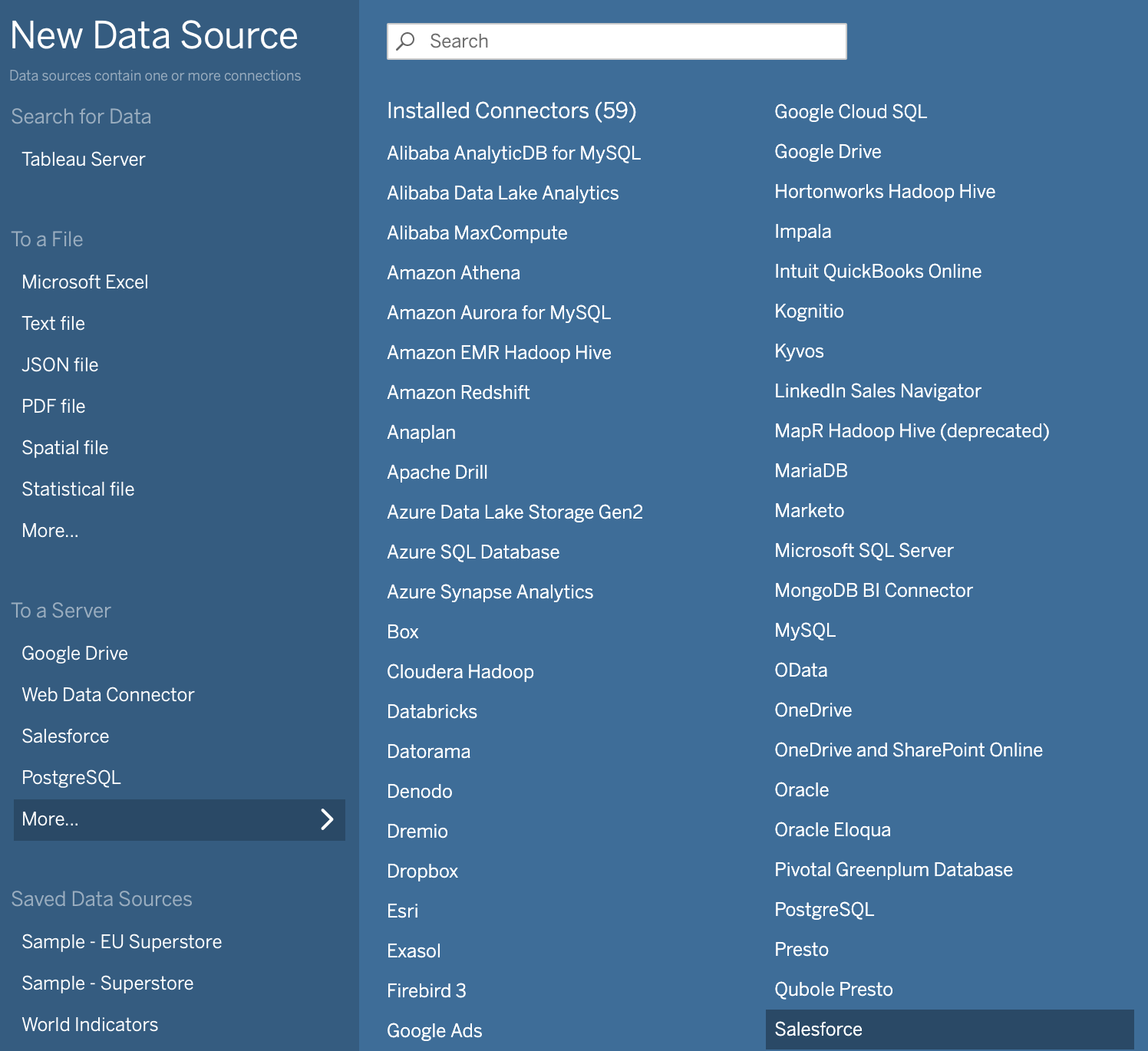Connect to Firebird 3

click(426, 991)
